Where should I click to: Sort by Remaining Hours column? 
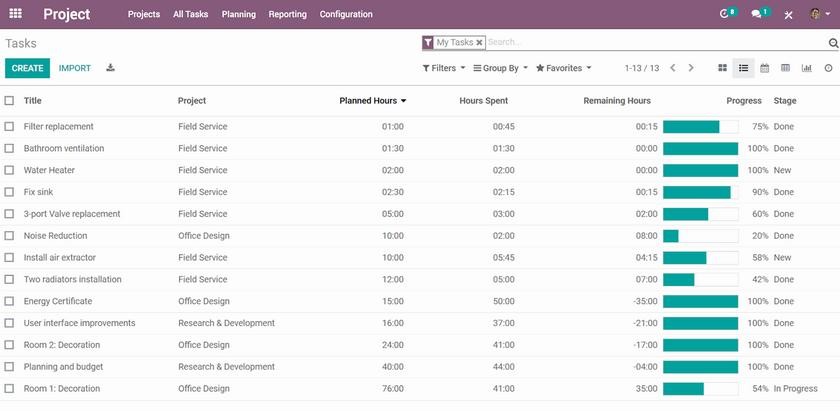coord(617,101)
